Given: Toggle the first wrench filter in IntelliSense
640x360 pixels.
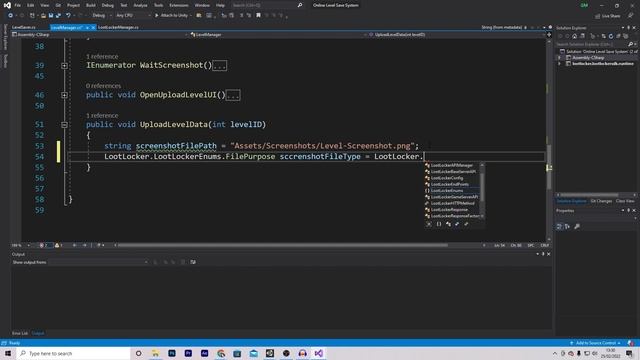Looking at the screenshot, I should (457, 224).
